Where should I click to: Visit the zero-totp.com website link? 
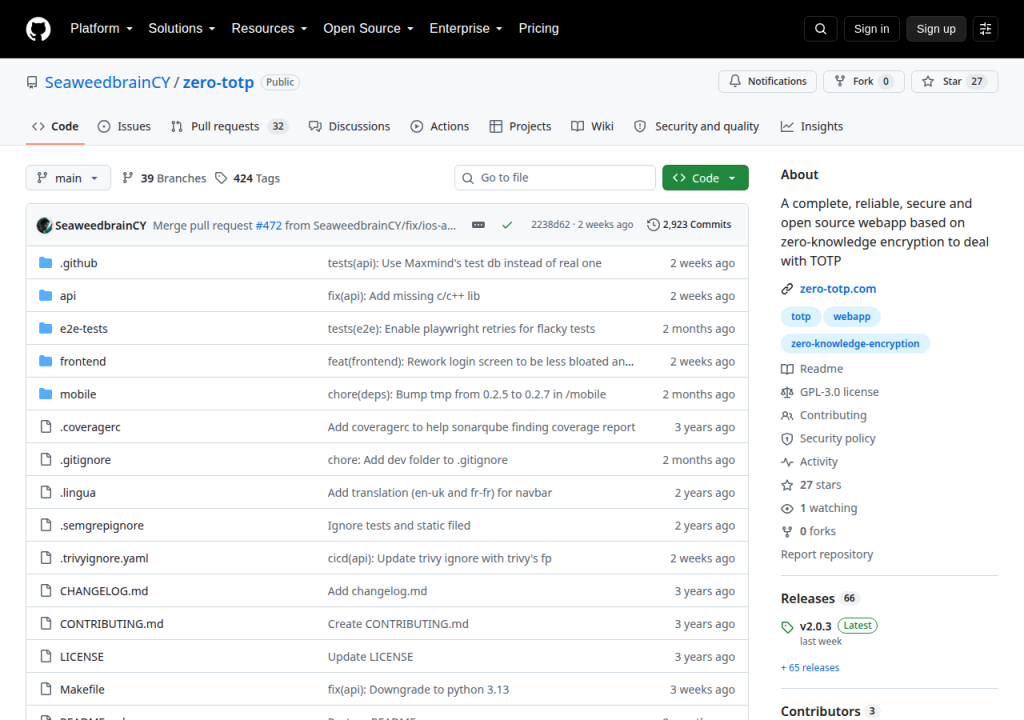[x=838, y=289]
